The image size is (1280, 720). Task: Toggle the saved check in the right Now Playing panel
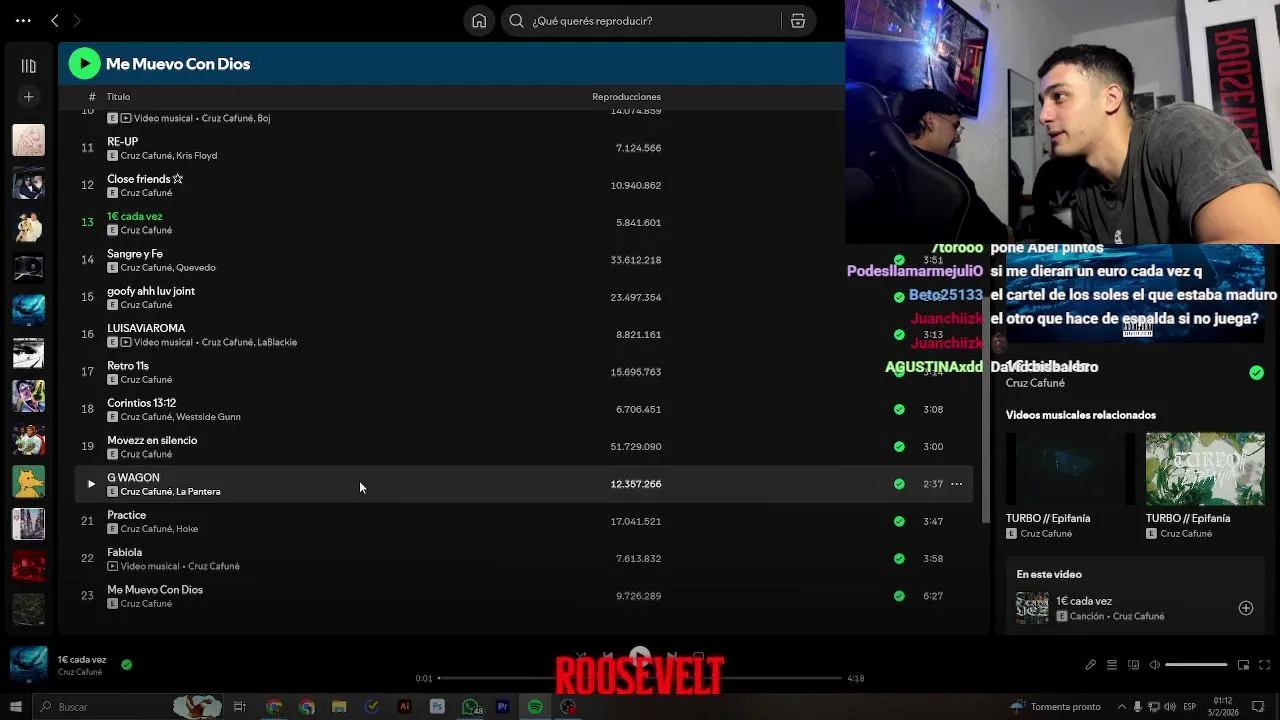(x=1256, y=373)
